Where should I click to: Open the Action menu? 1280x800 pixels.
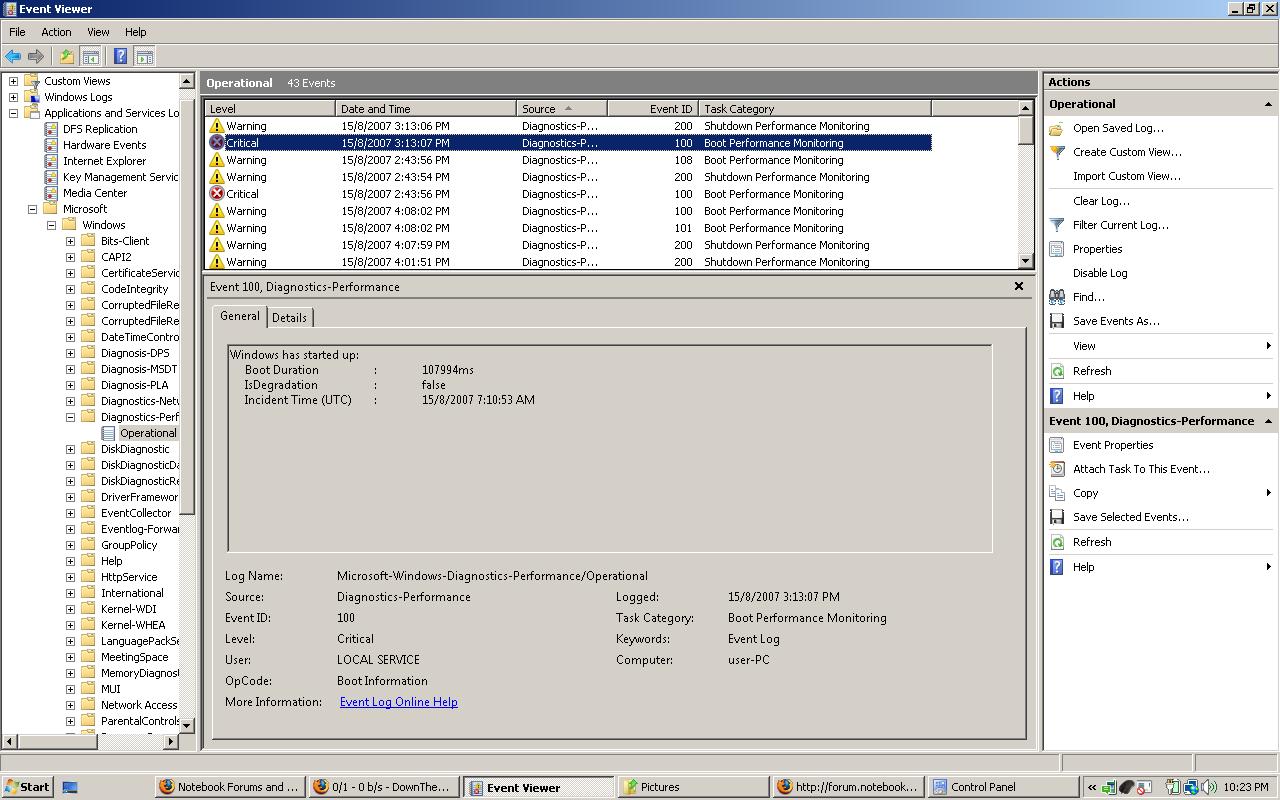click(x=56, y=32)
